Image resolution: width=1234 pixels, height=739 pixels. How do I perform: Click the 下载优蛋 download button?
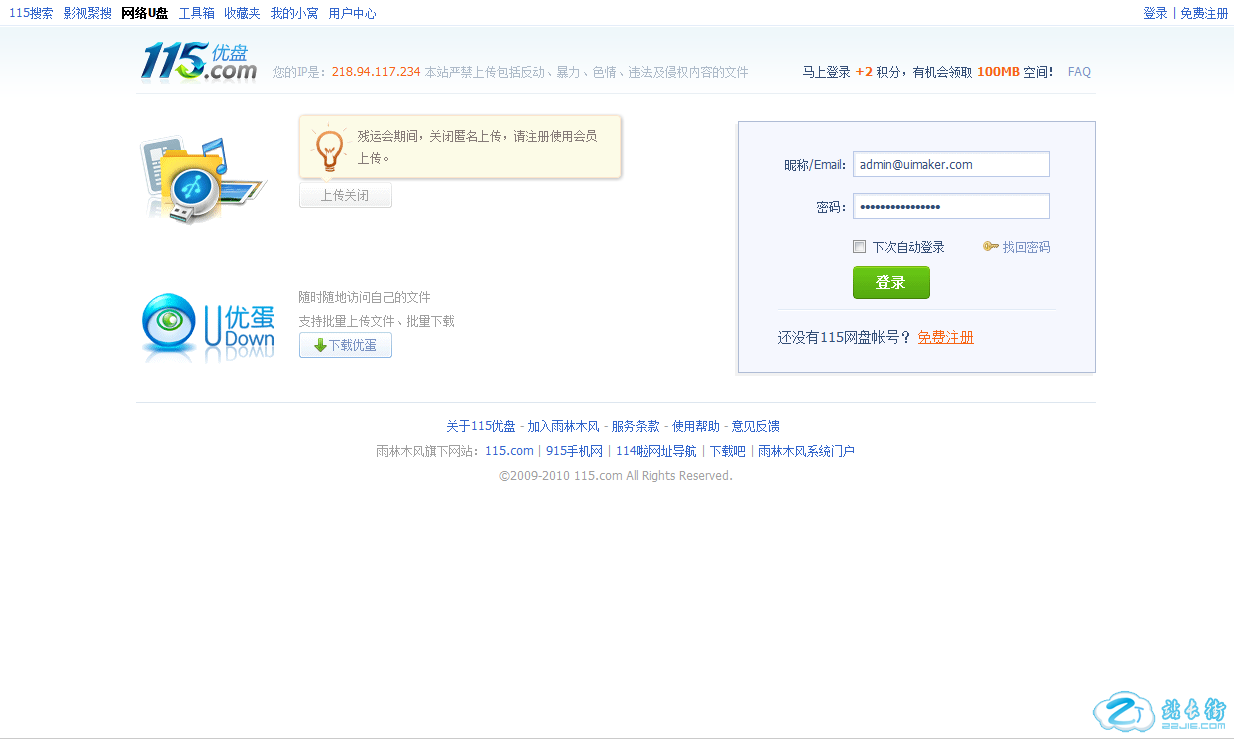pyautogui.click(x=345, y=345)
